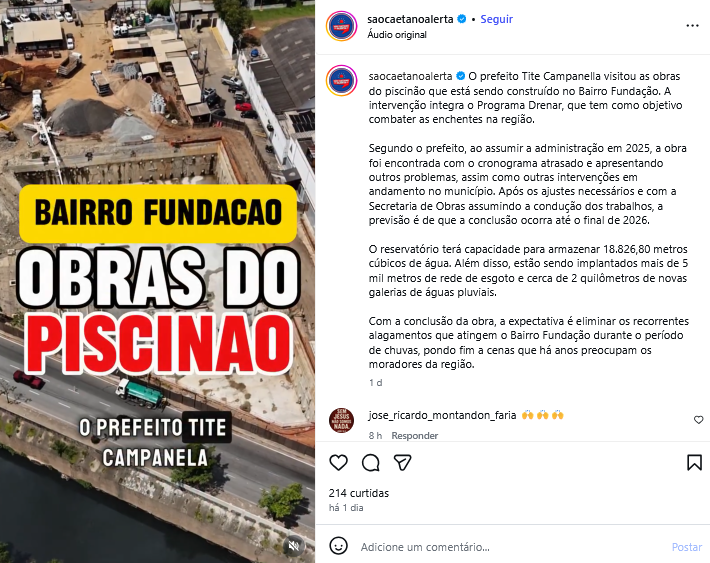This screenshot has width=710, height=563.
Task: Click the piscinão video to pause
Action: [157, 281]
